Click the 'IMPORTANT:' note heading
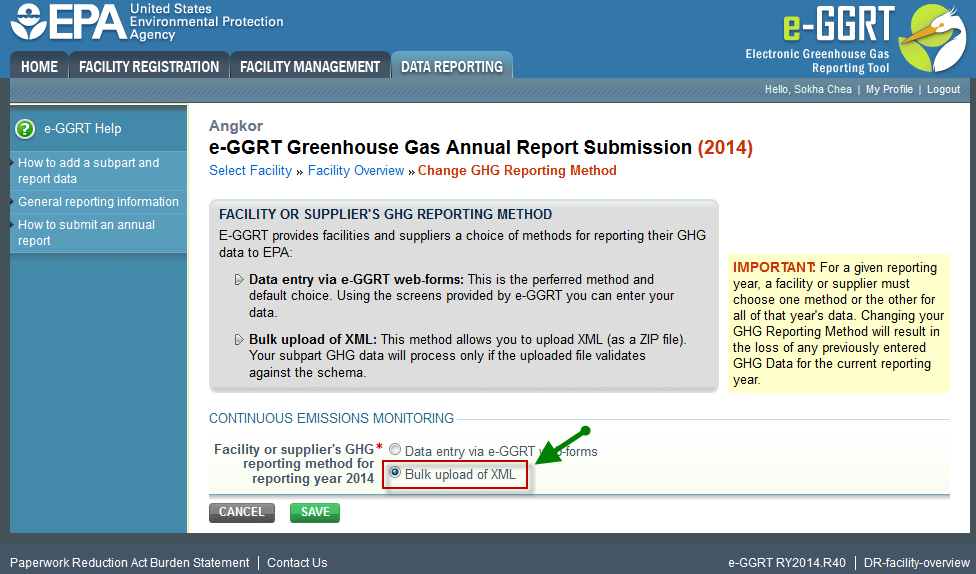976x574 pixels. point(774,268)
